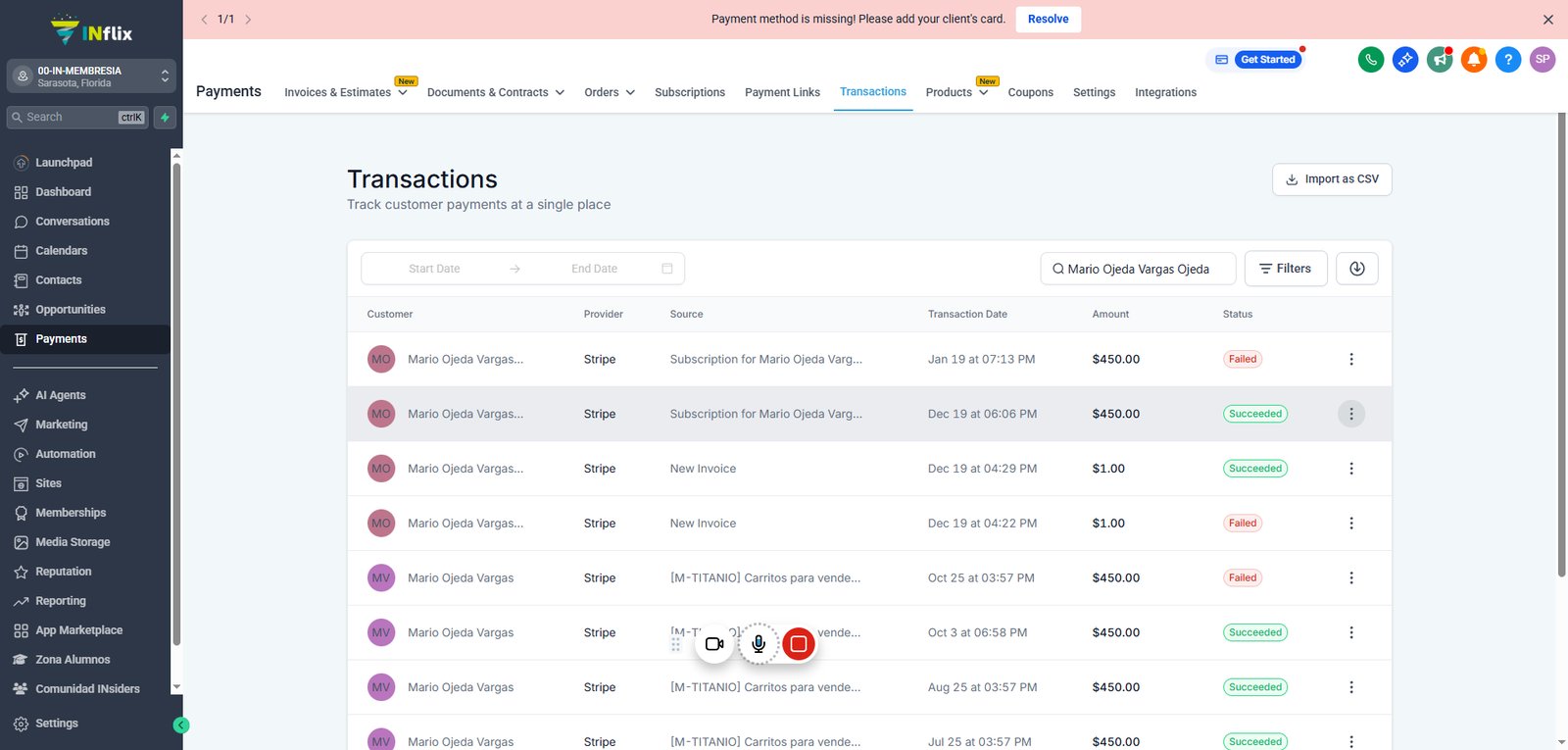Open the Coupons tab
This screenshot has width=1568, height=750.
coord(1031,92)
